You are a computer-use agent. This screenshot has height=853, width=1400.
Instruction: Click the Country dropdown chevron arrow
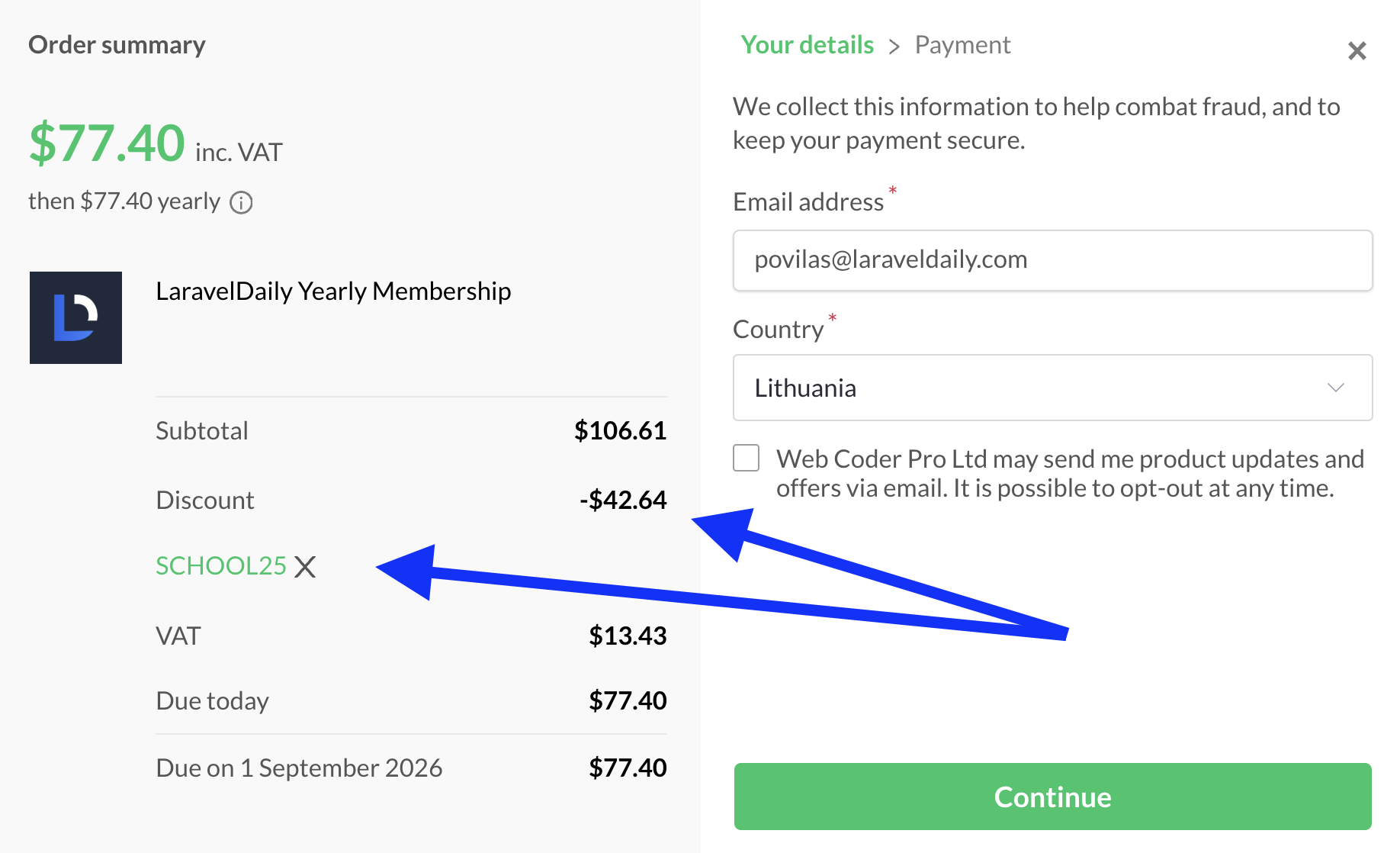[x=1335, y=388]
